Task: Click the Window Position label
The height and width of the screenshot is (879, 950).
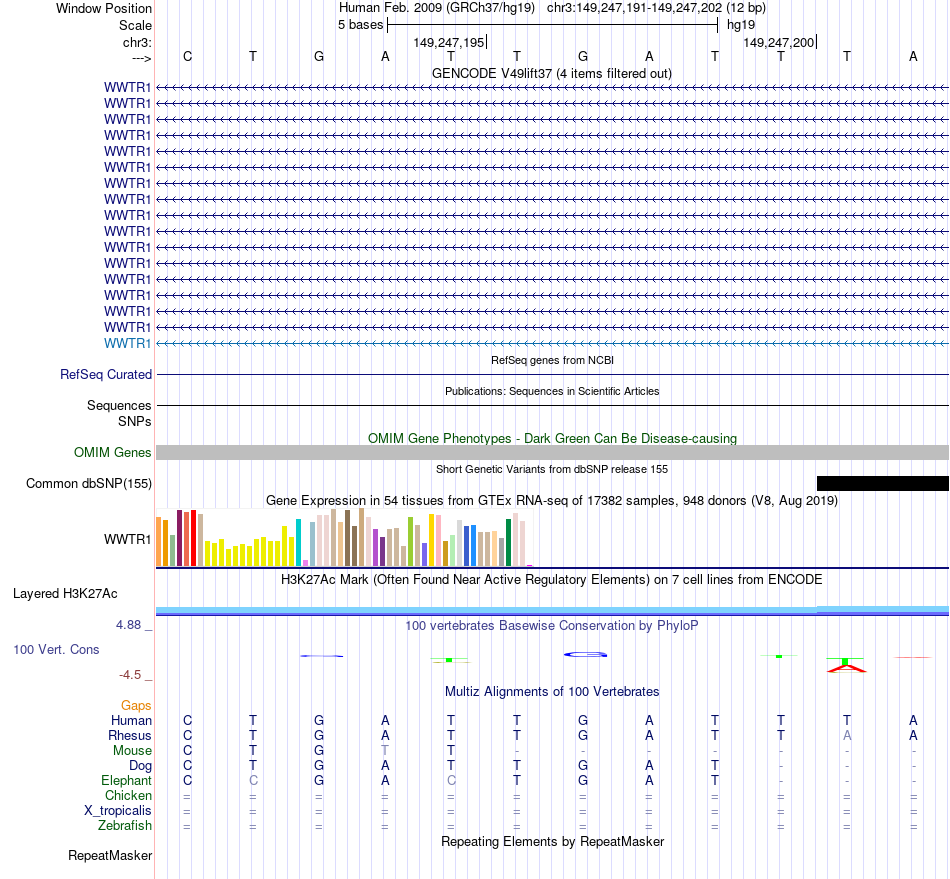Action: tap(104, 8)
